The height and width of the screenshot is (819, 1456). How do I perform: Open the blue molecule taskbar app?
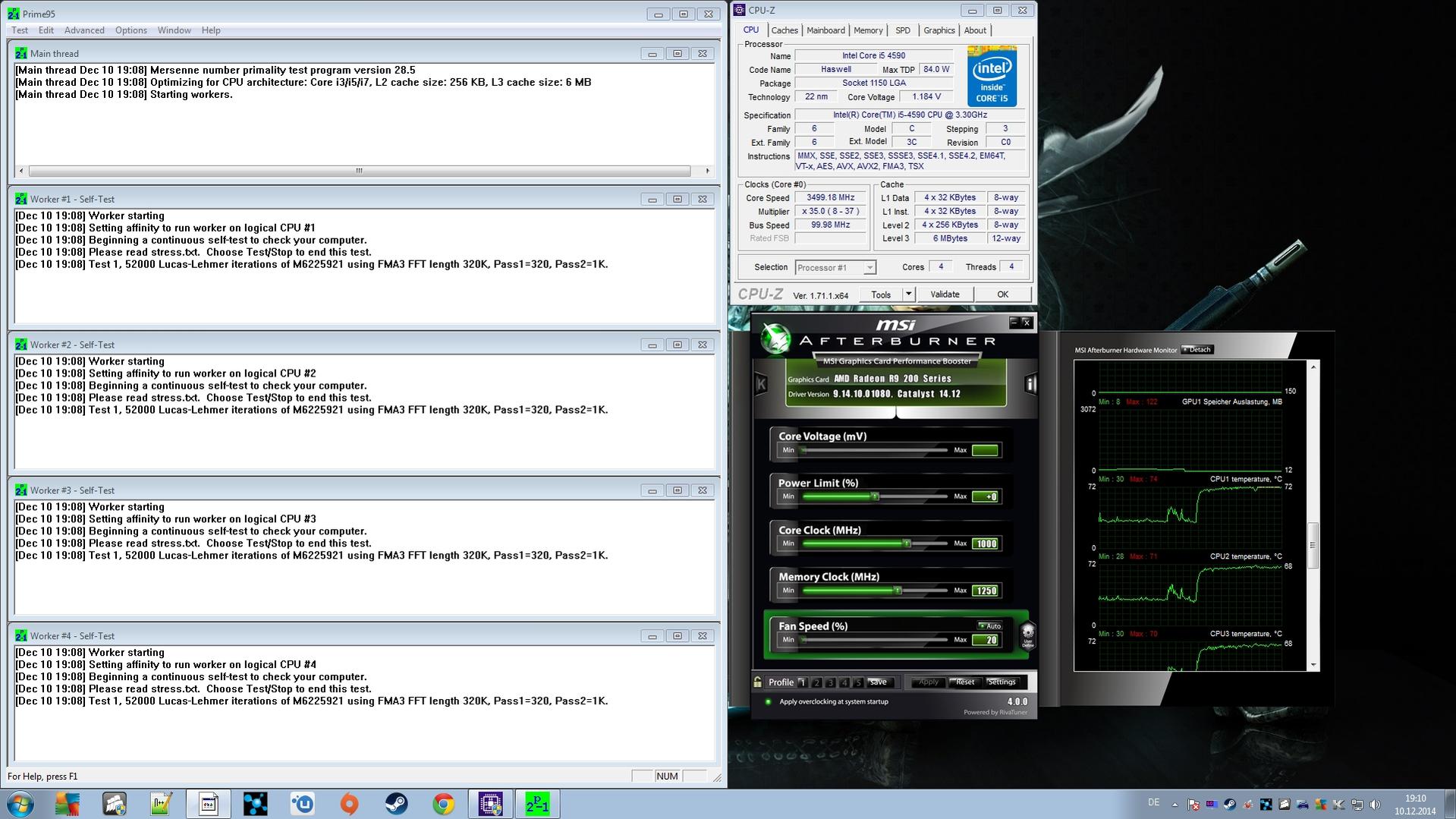[255, 804]
